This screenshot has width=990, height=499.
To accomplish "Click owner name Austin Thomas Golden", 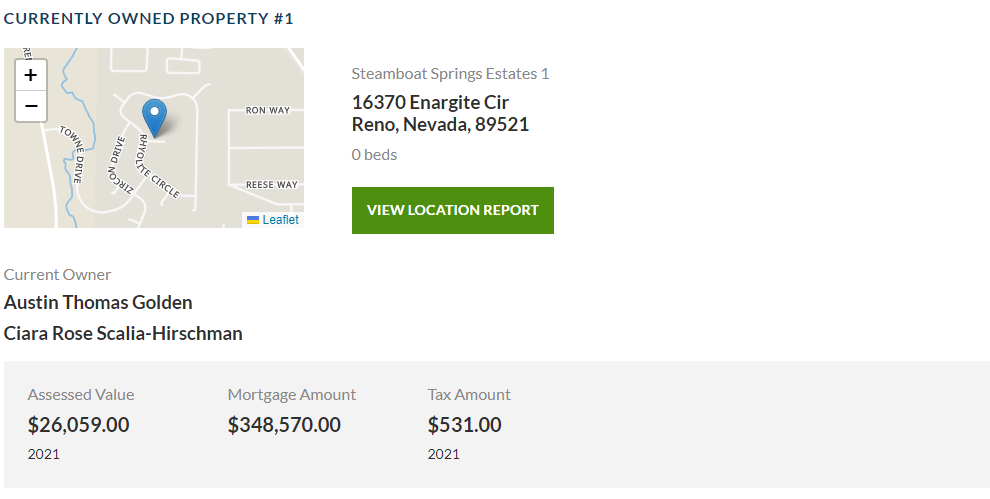I will [98, 303].
